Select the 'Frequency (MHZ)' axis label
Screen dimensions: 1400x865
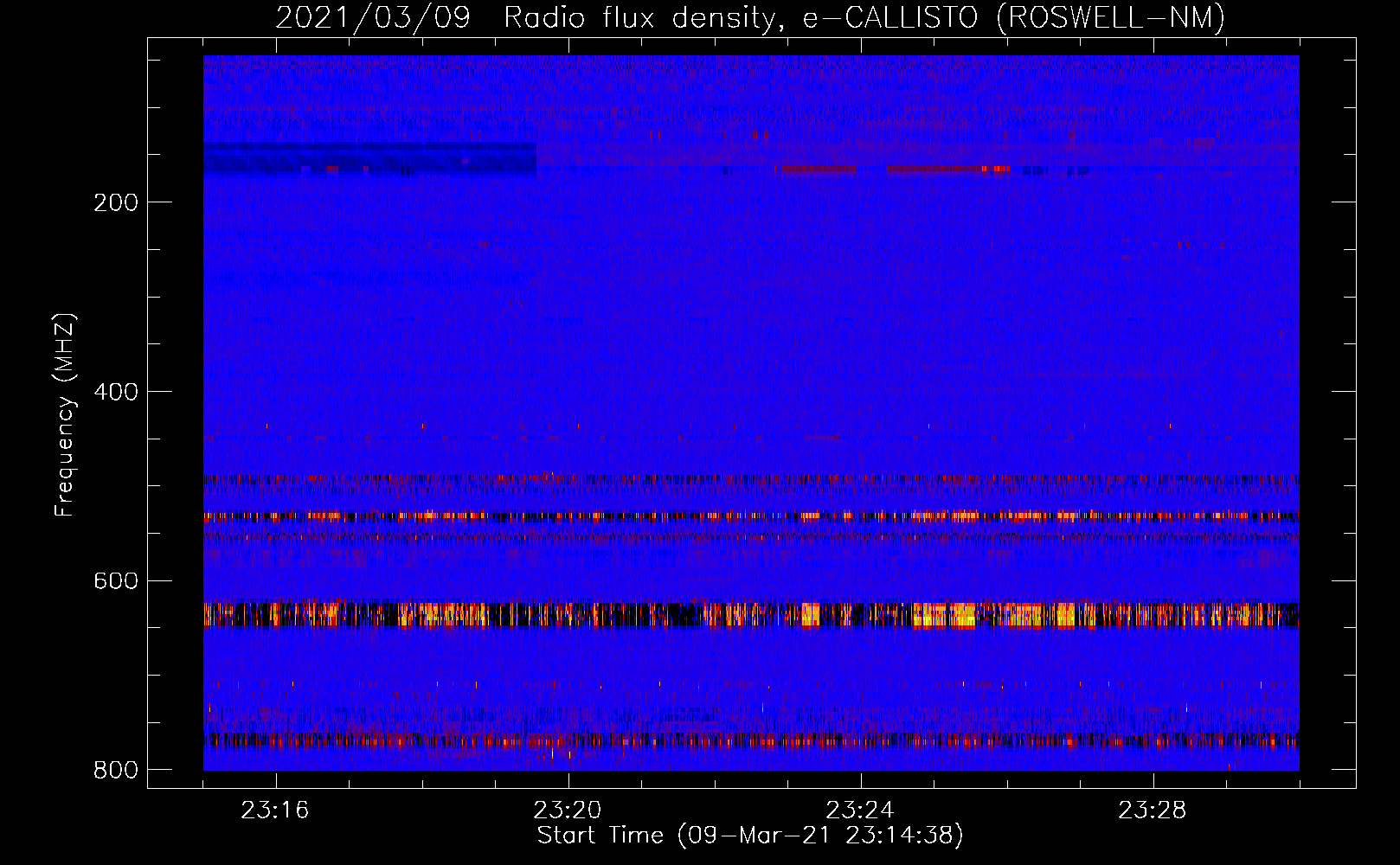pos(65,414)
